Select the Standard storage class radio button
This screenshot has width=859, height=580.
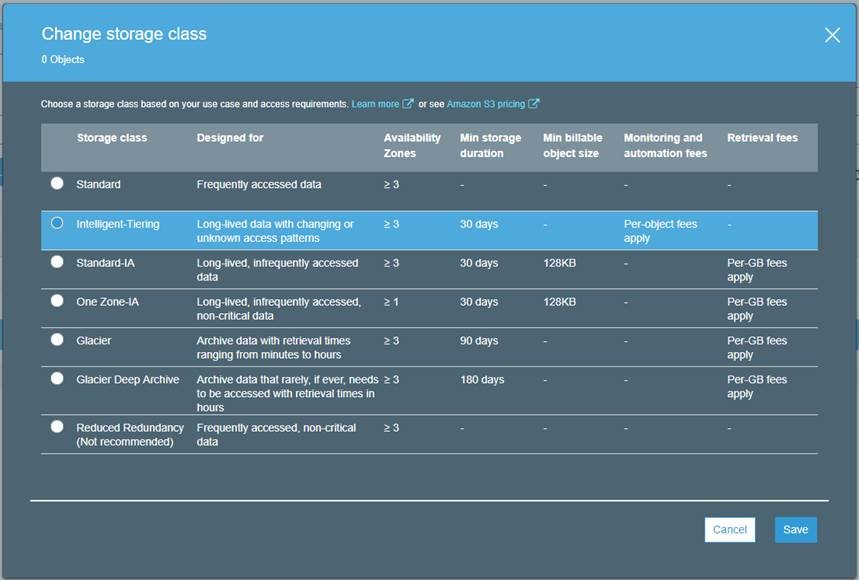(x=57, y=184)
